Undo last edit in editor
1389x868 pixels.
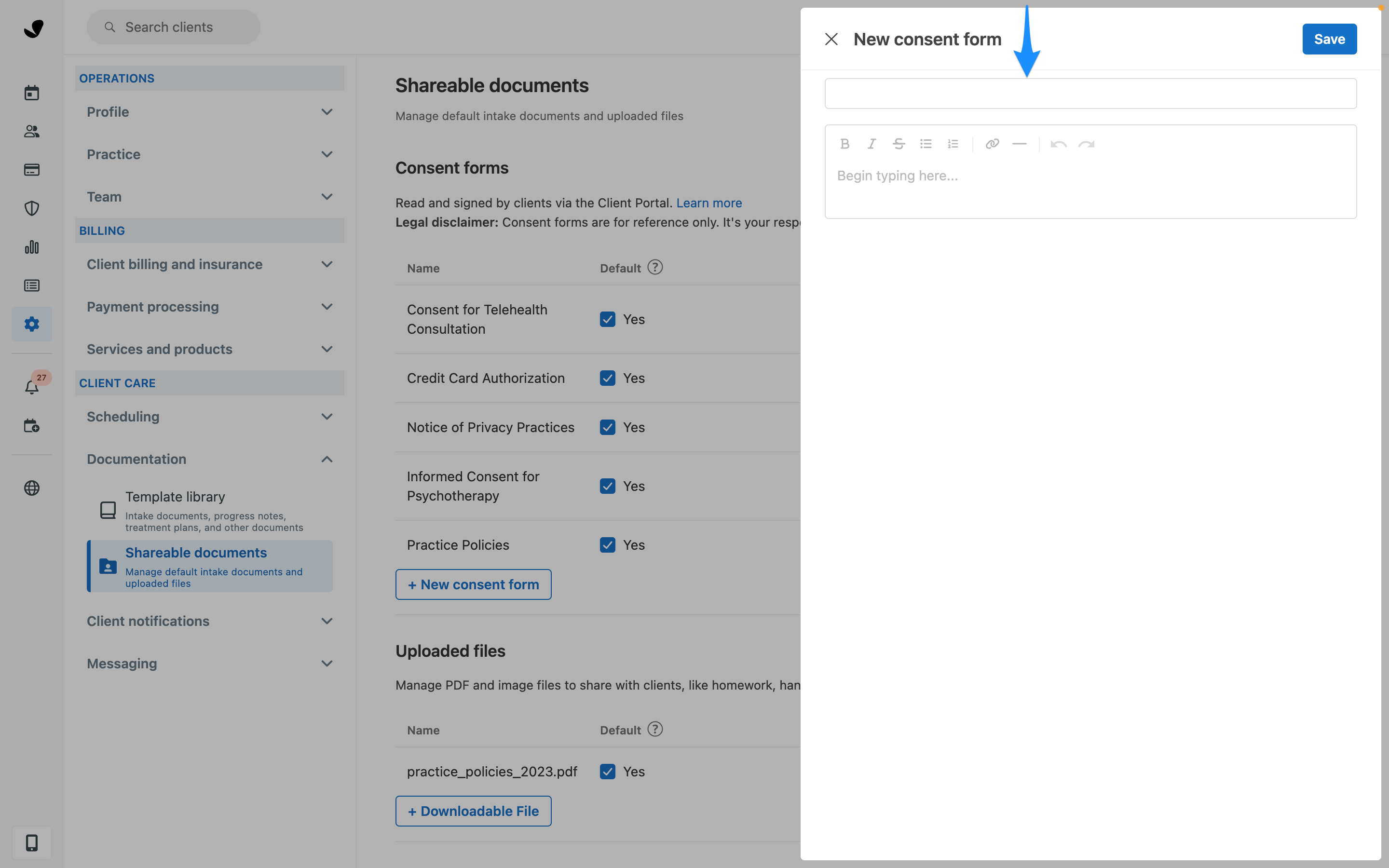1059,144
